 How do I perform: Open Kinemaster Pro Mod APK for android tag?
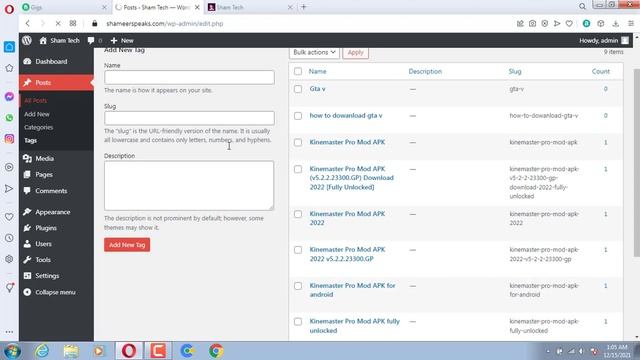[x=352, y=290]
